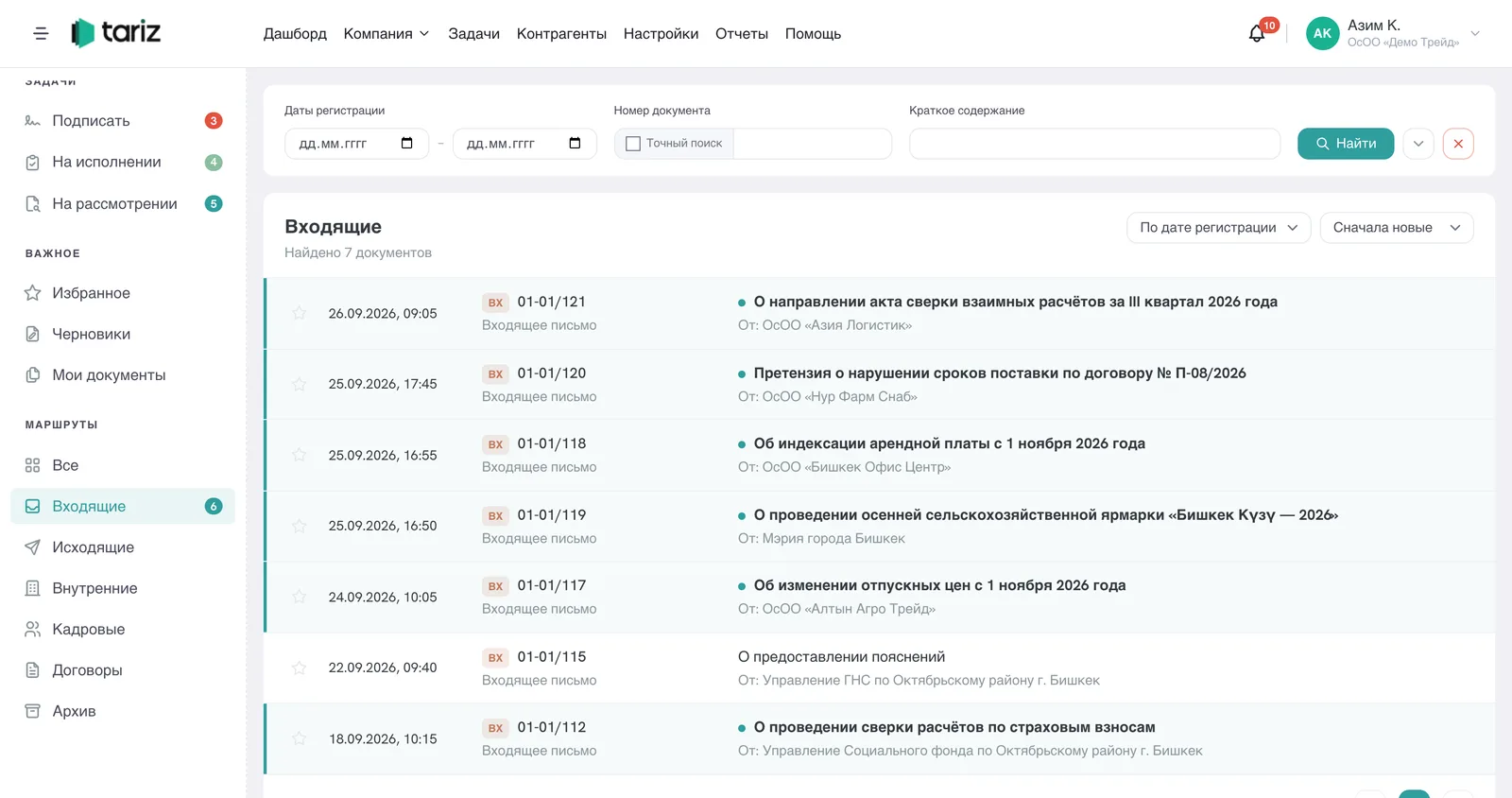
Task: Open document О предоставлении пояснений
Action: pyautogui.click(x=841, y=657)
